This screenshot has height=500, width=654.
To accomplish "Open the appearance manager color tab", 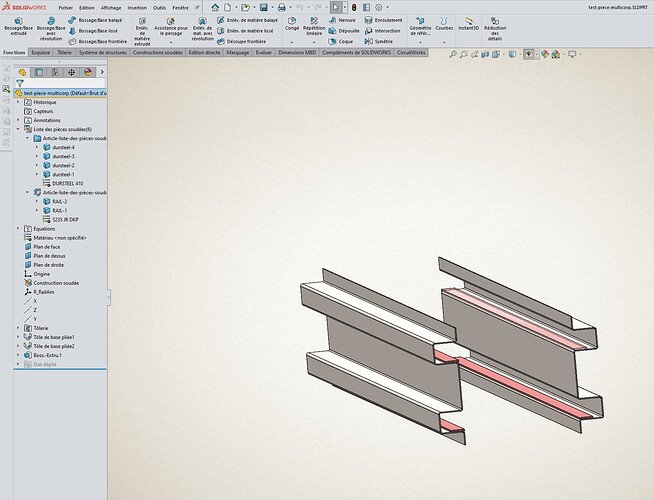I will 87,72.
